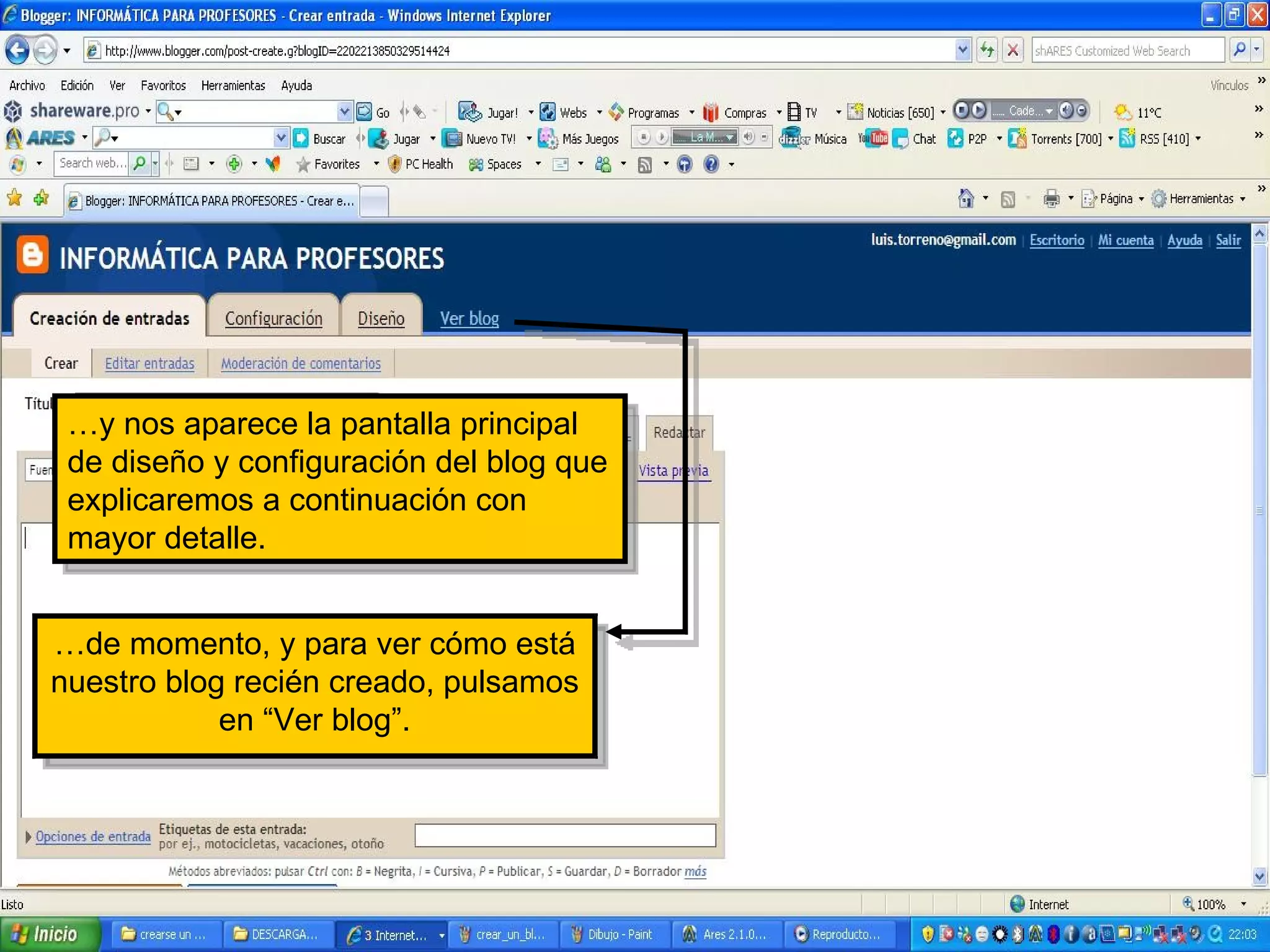Open the zoom 100% dropdown in status bar
This screenshot has height=952, width=1270.
click(x=1243, y=904)
